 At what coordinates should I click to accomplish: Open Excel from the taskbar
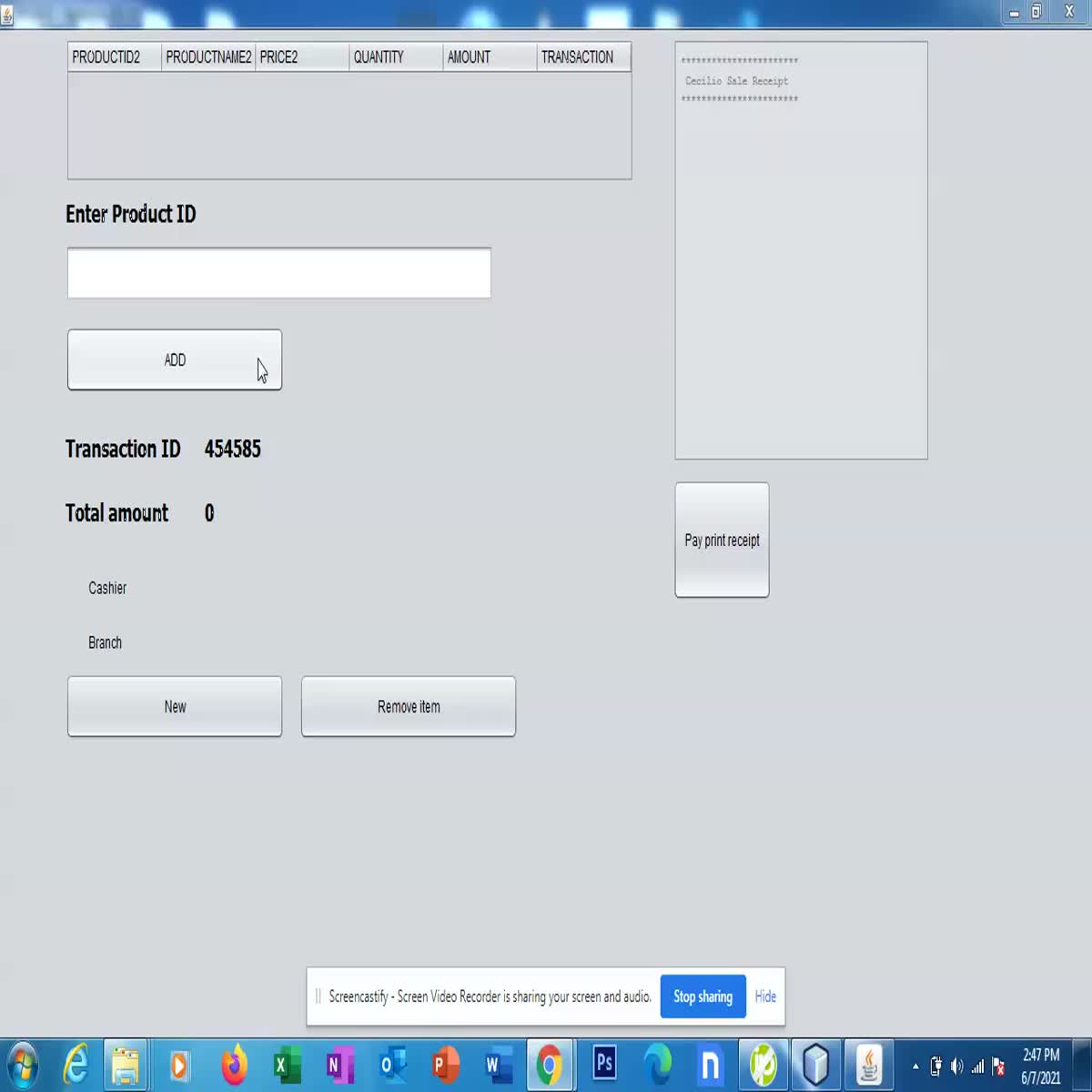click(286, 1065)
